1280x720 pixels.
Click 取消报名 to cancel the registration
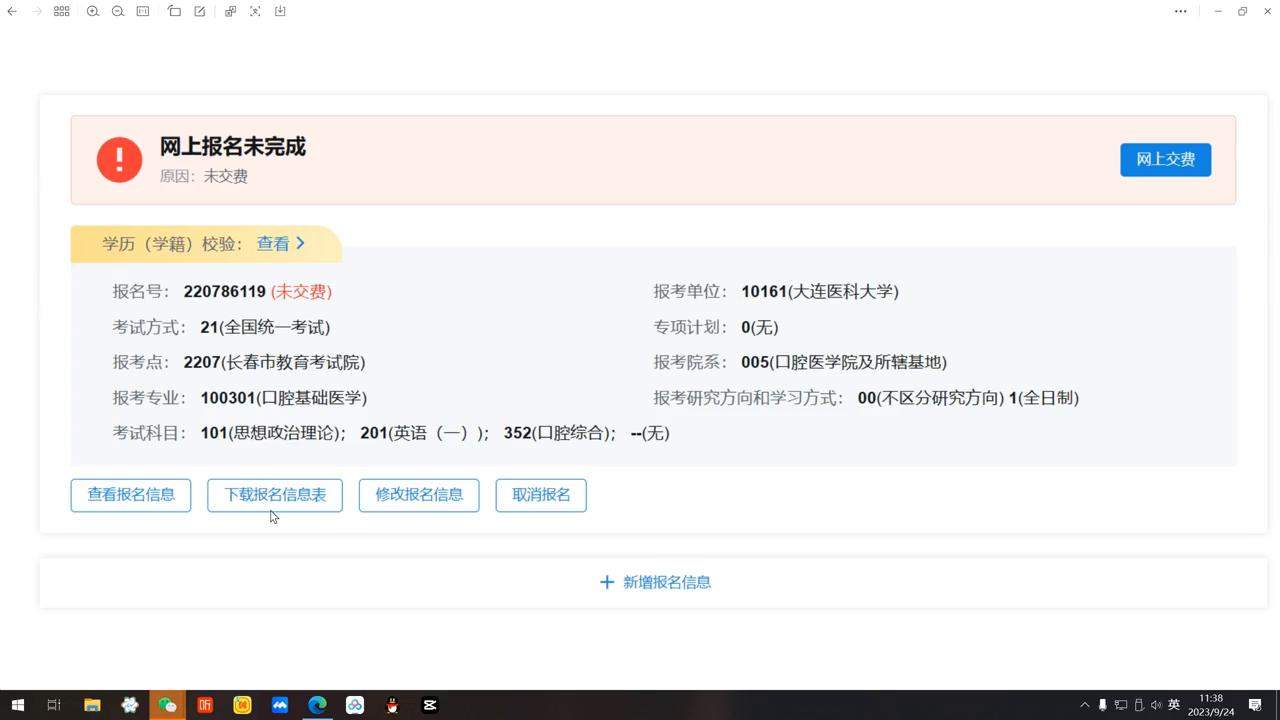pos(540,495)
